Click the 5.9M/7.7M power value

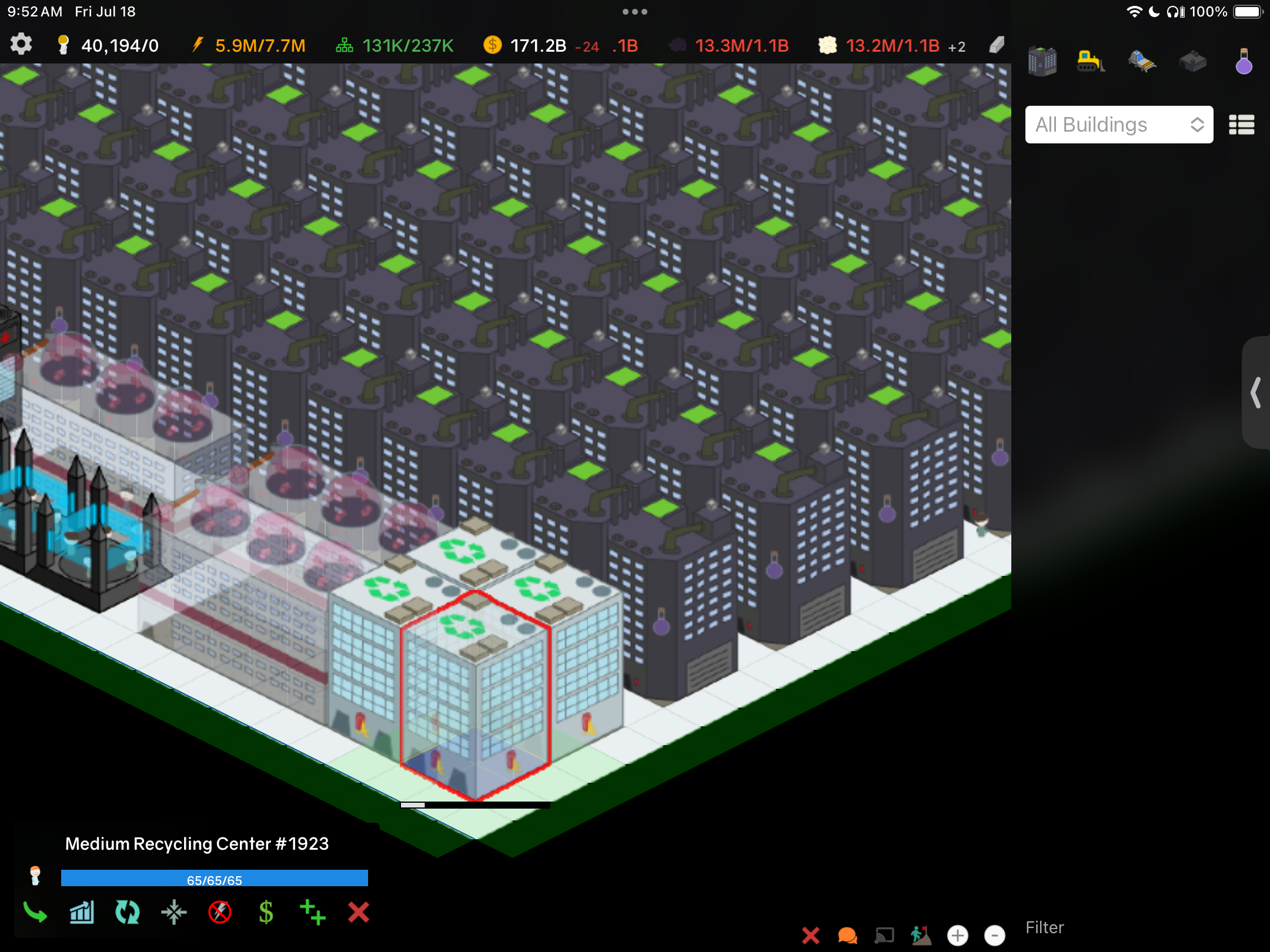(x=260, y=45)
